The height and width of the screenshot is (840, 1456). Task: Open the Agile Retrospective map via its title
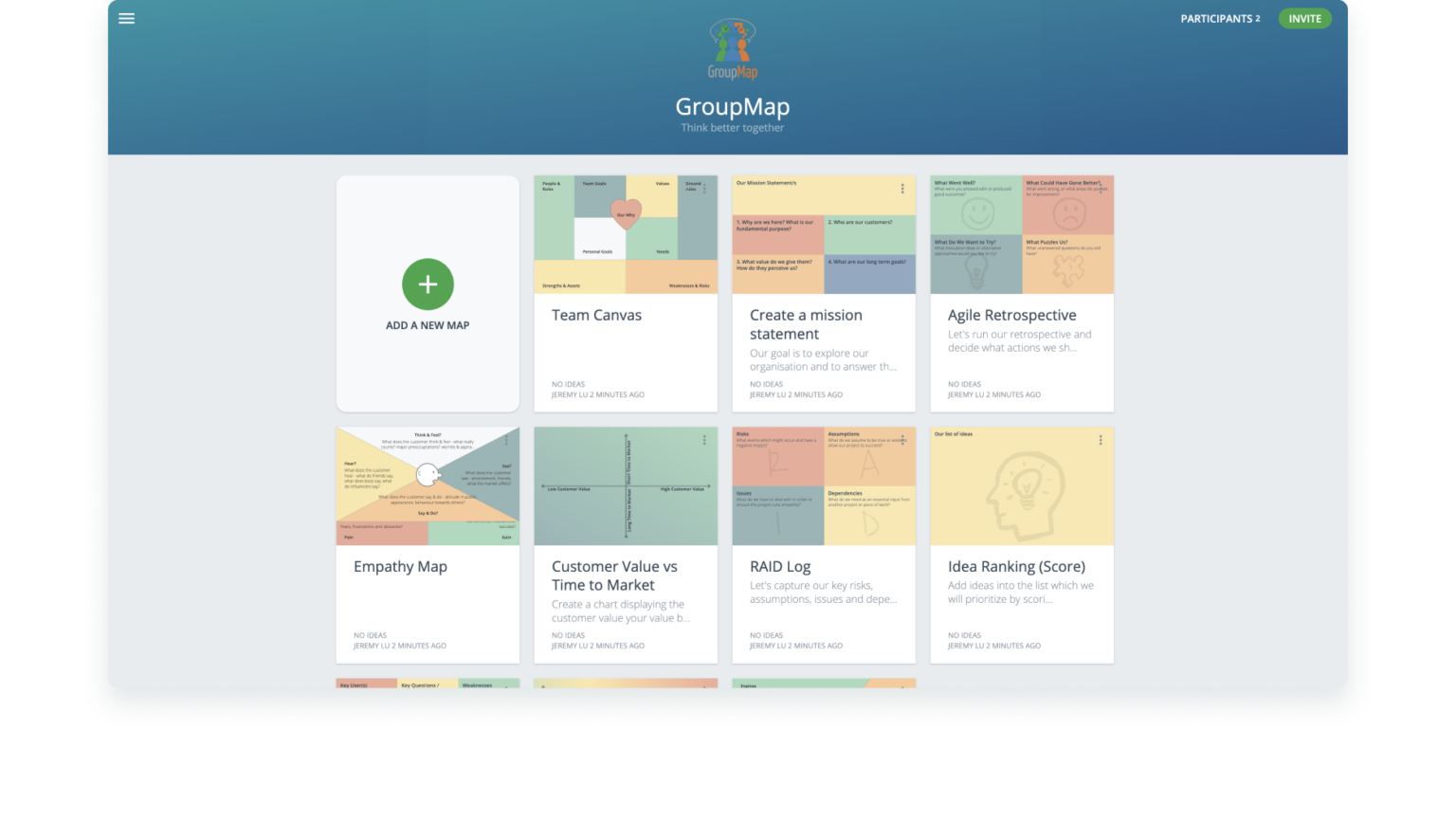tap(1011, 315)
